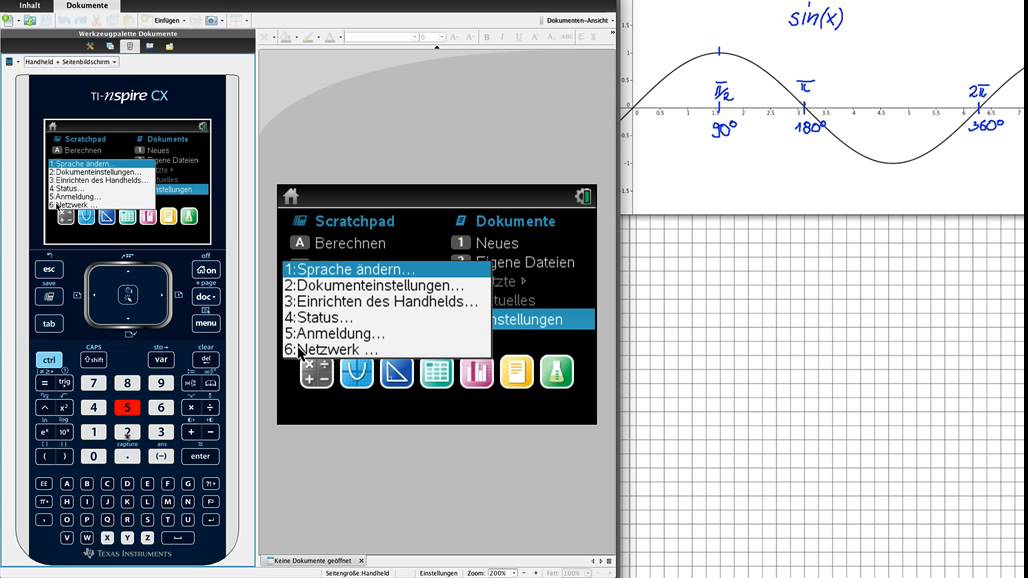Click the touchpad center click button

[x=128, y=295]
